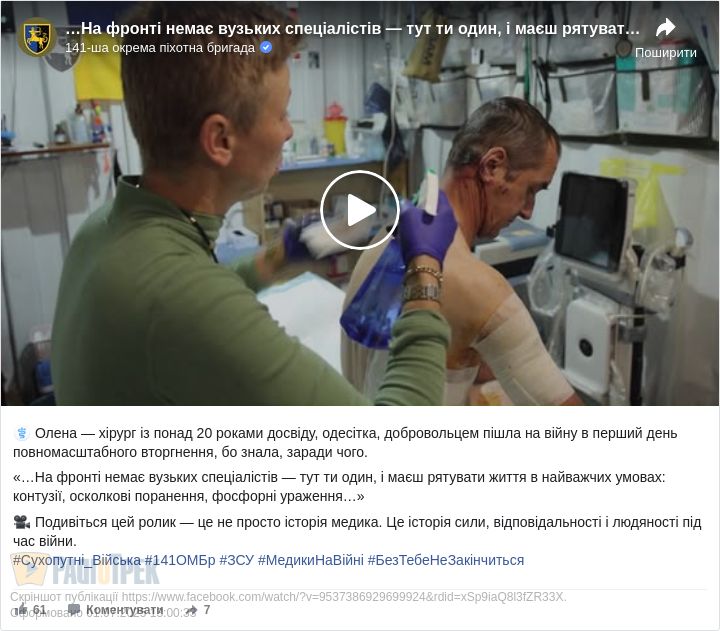Open the #ЗСУ hashtag
The height and width of the screenshot is (631, 720).
click(x=236, y=560)
